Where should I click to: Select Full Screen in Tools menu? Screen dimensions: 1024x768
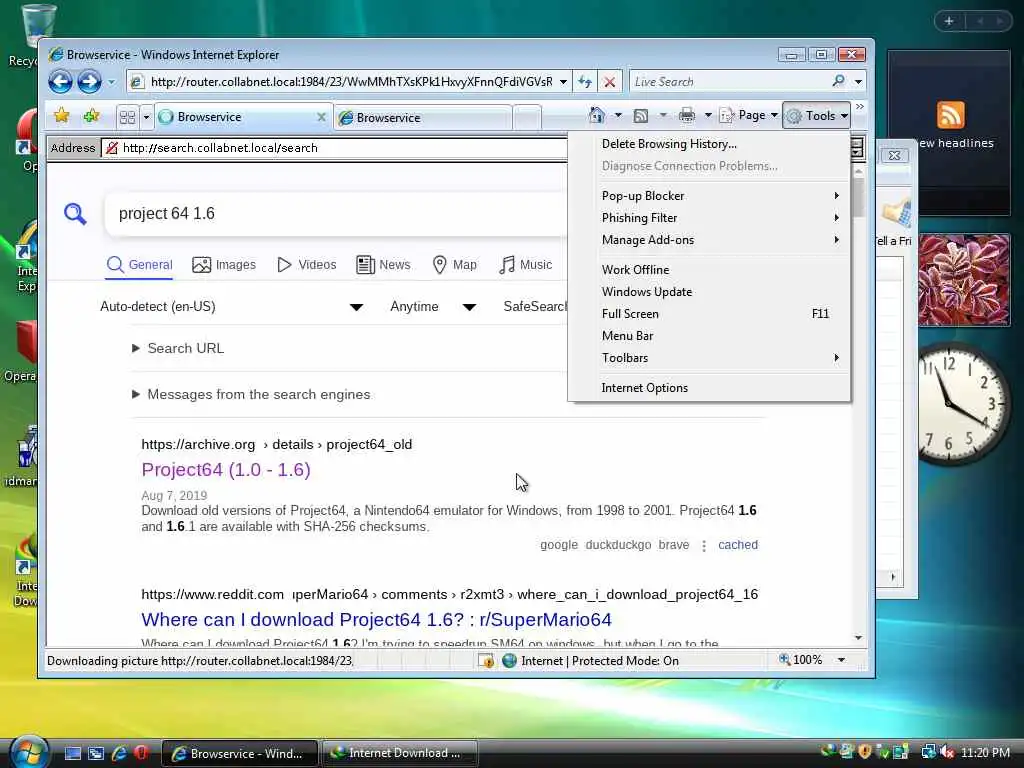(x=709, y=314)
